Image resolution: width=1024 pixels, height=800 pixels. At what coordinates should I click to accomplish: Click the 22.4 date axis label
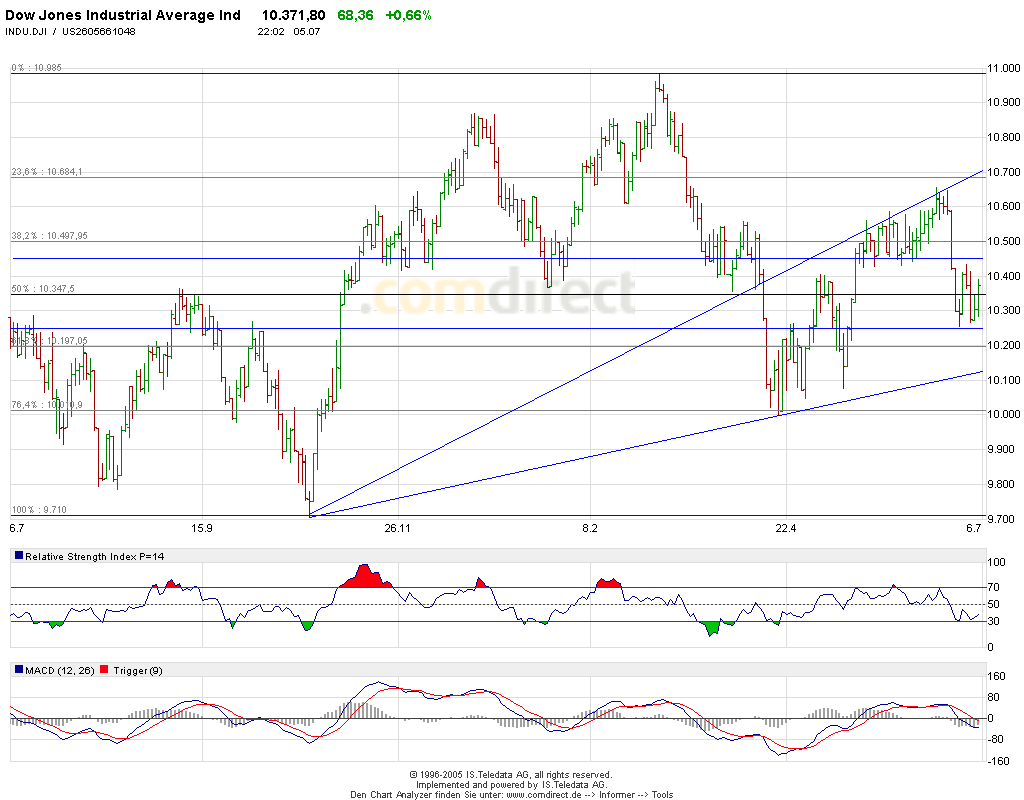(786, 528)
